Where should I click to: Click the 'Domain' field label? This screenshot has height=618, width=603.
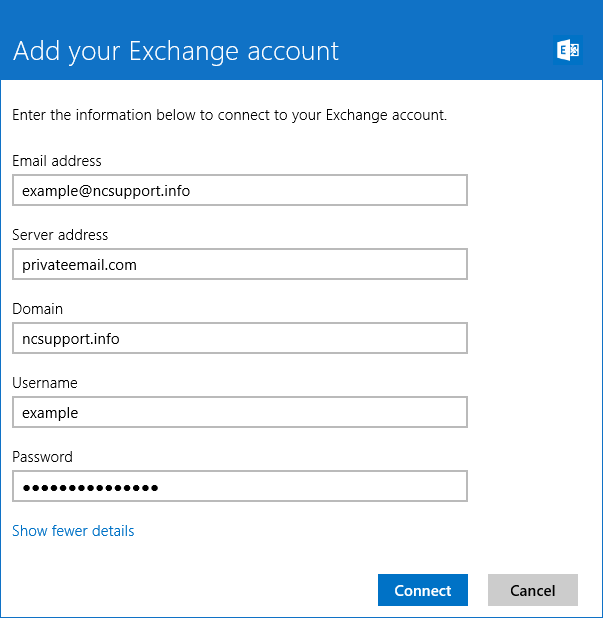[37, 309]
